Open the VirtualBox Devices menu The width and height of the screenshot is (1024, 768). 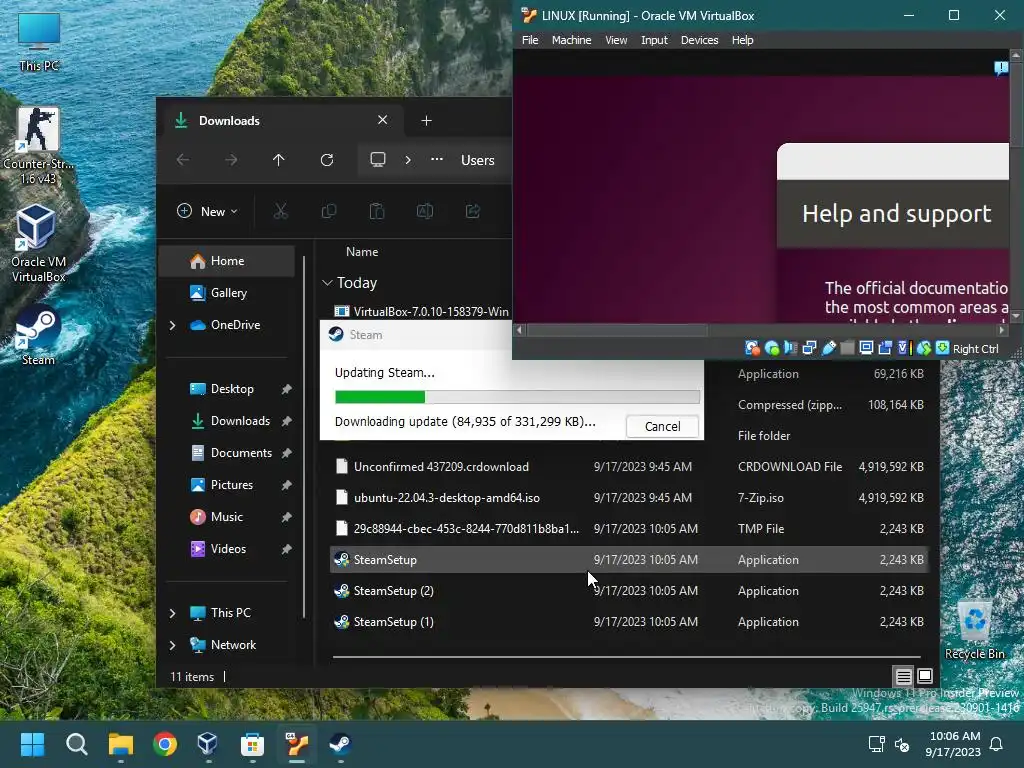(699, 40)
